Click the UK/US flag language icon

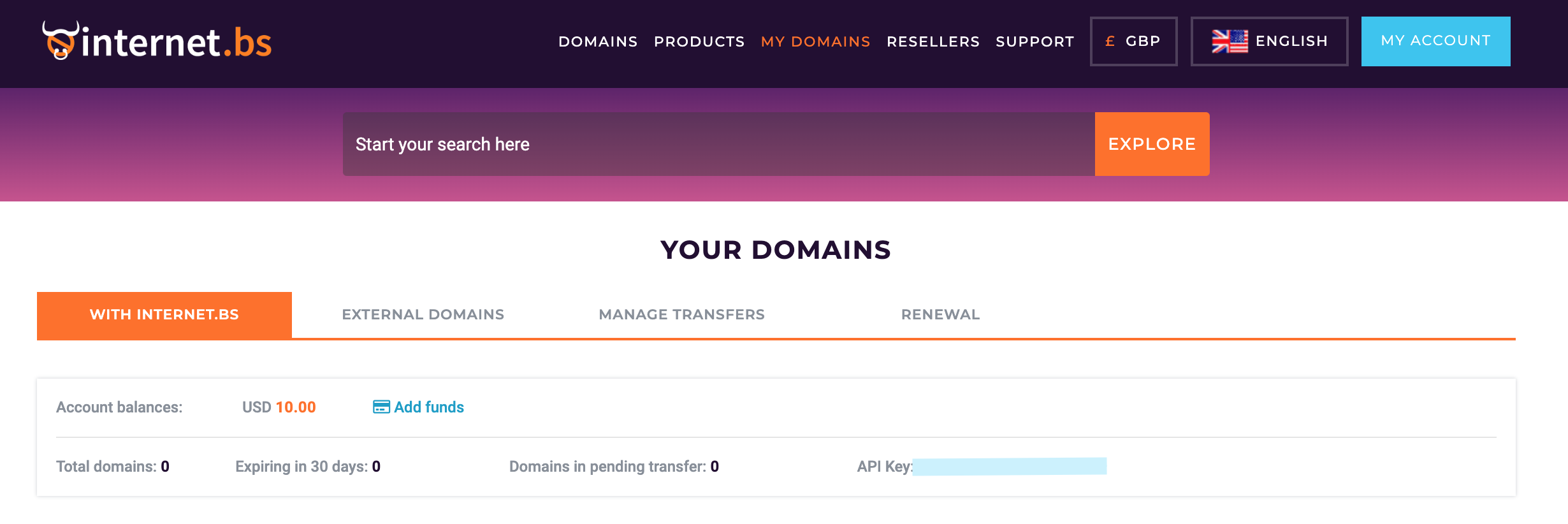[x=1230, y=41]
